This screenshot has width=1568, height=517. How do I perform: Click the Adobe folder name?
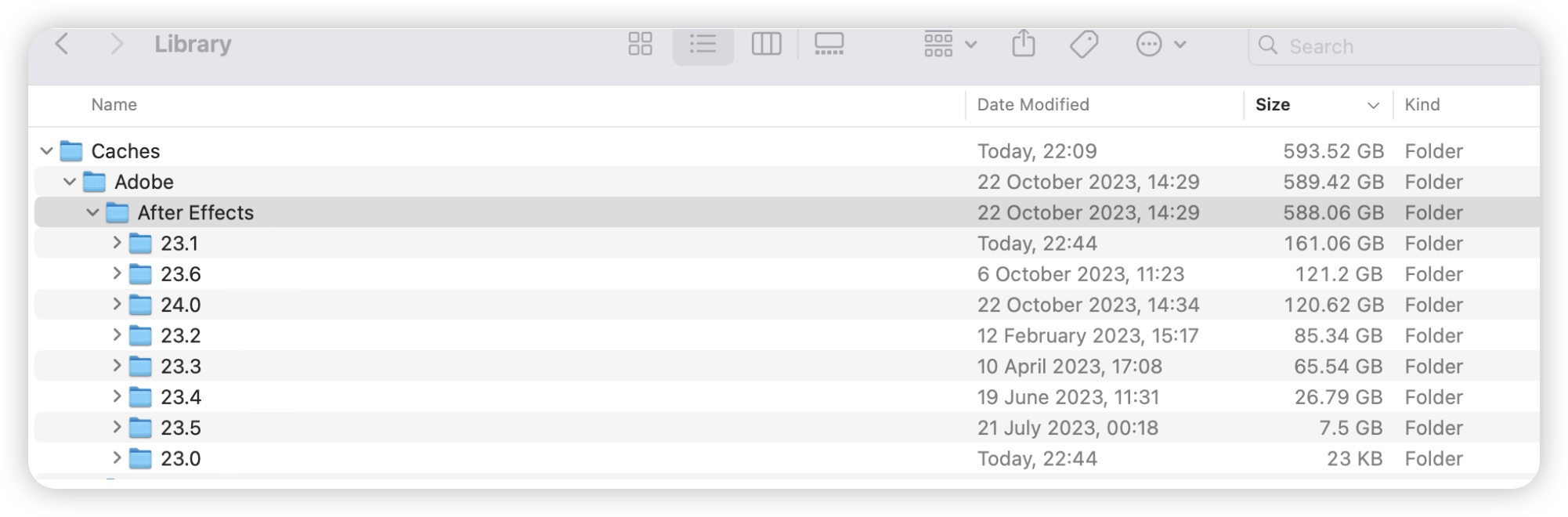pos(144,182)
